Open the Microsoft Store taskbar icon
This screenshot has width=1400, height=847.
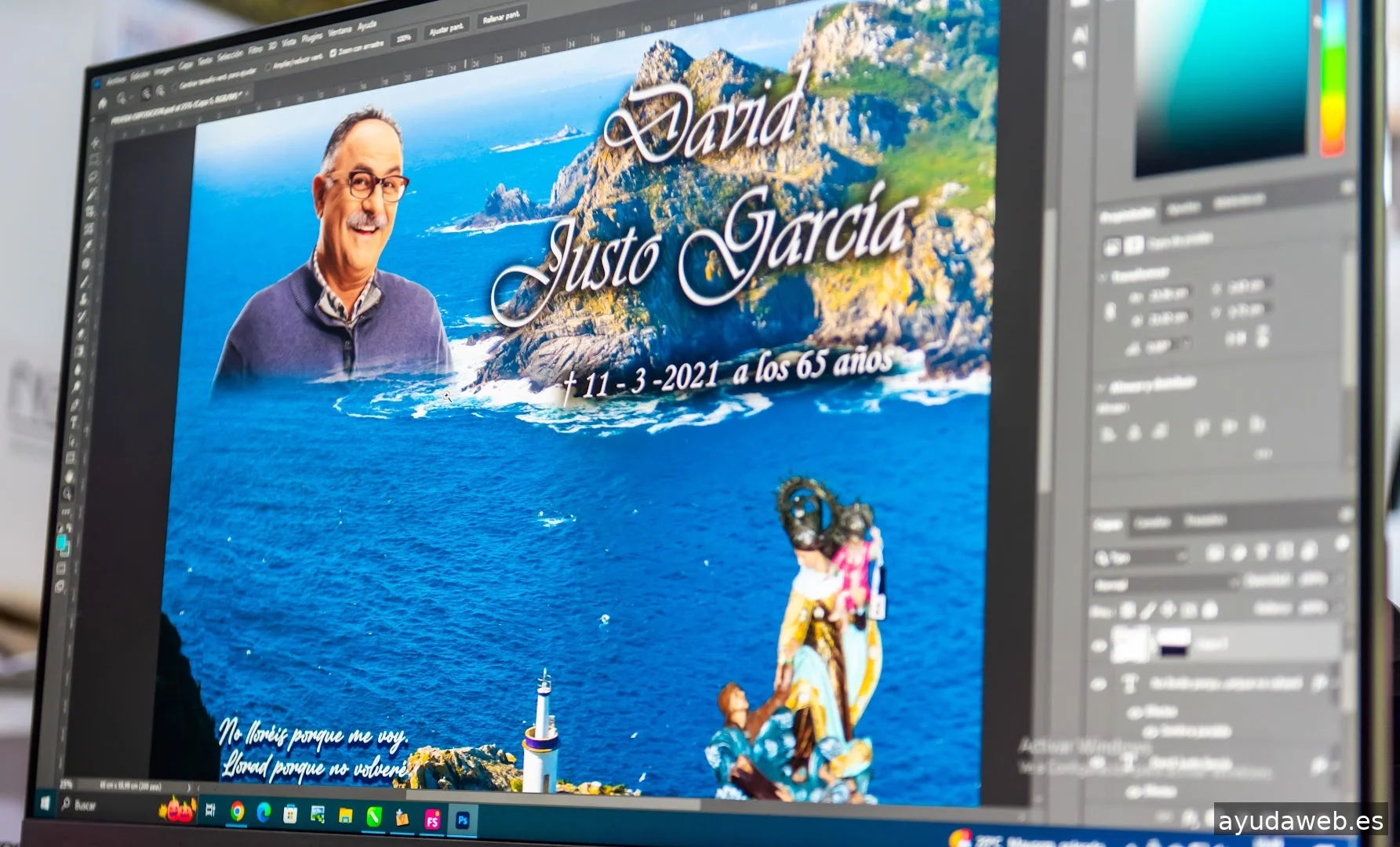pos(290,814)
